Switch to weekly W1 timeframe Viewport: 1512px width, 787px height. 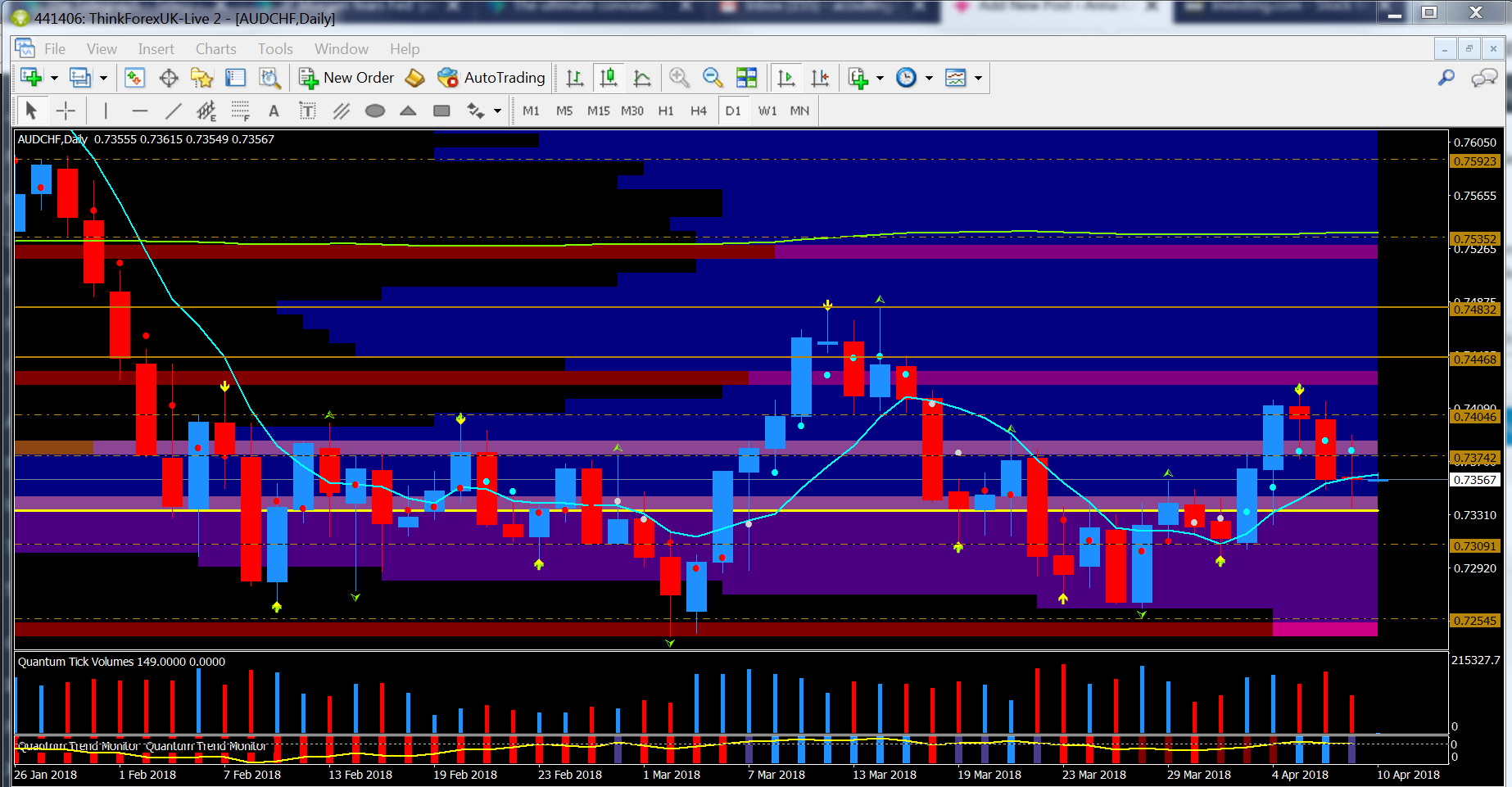tap(767, 110)
